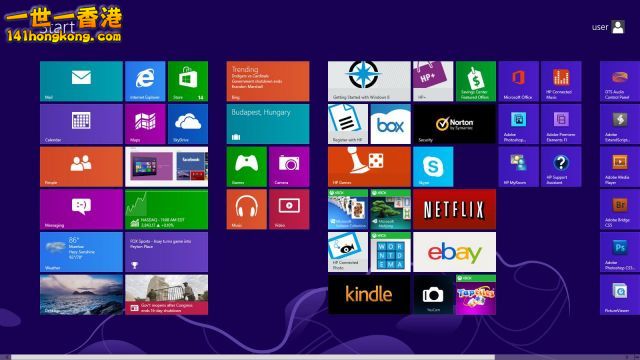
Task: Open the HP Games tile
Action: click(x=369, y=167)
